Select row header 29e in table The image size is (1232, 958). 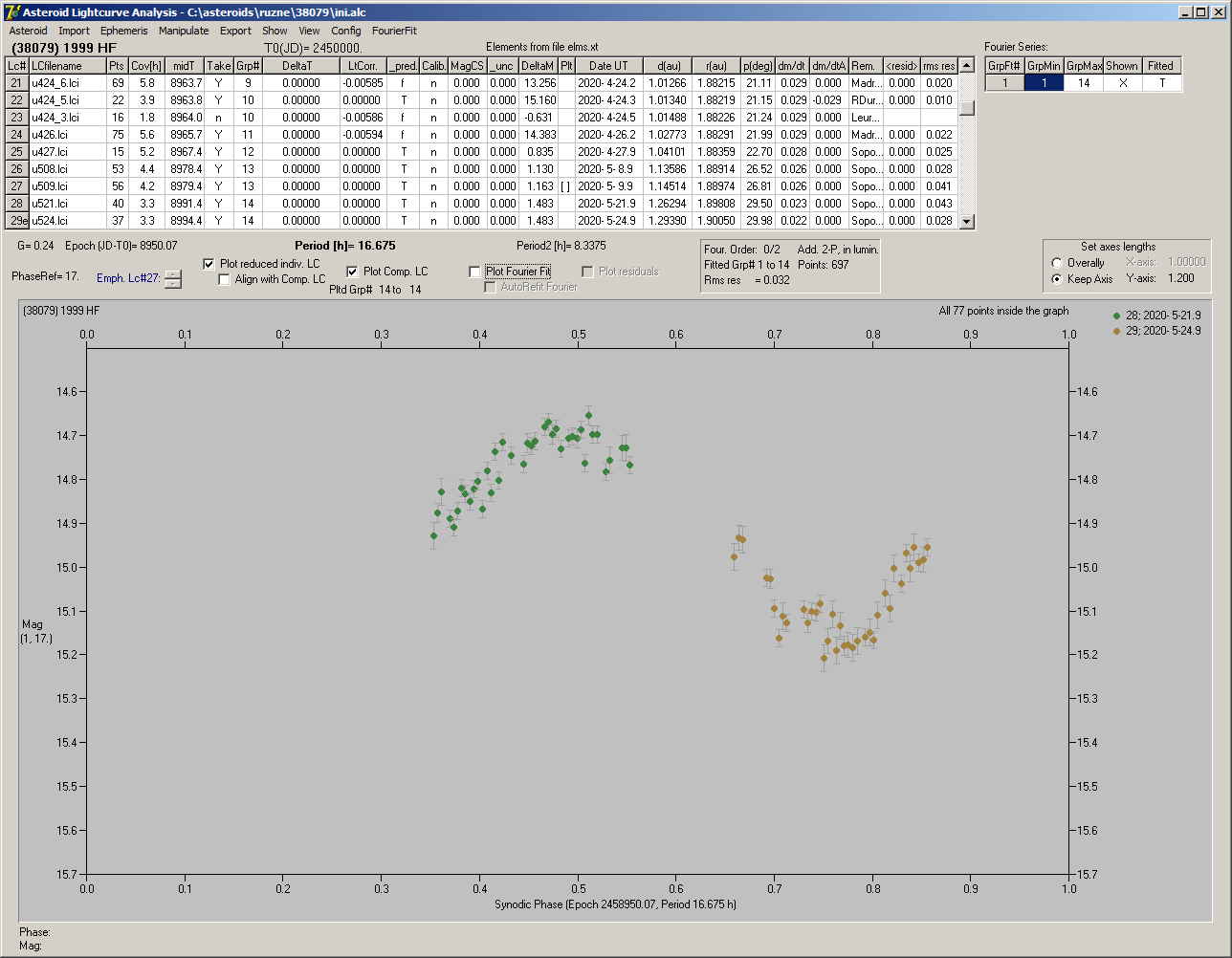tap(17, 221)
